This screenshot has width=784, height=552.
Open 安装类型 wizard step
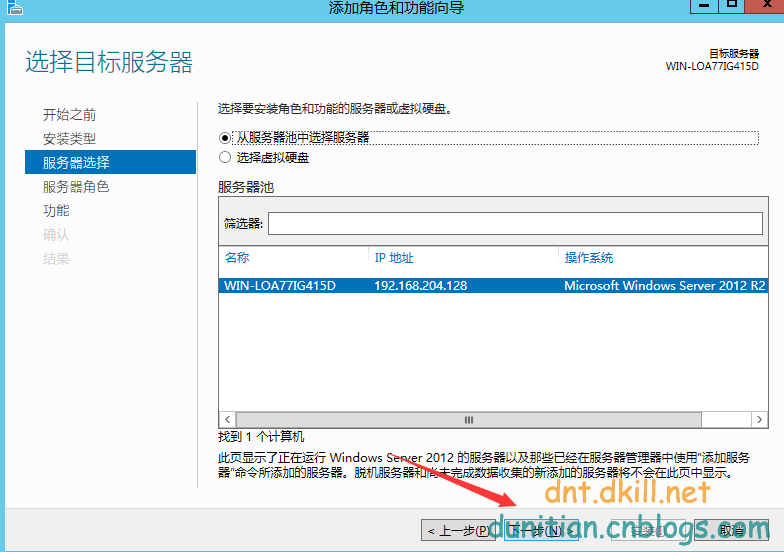coord(69,138)
